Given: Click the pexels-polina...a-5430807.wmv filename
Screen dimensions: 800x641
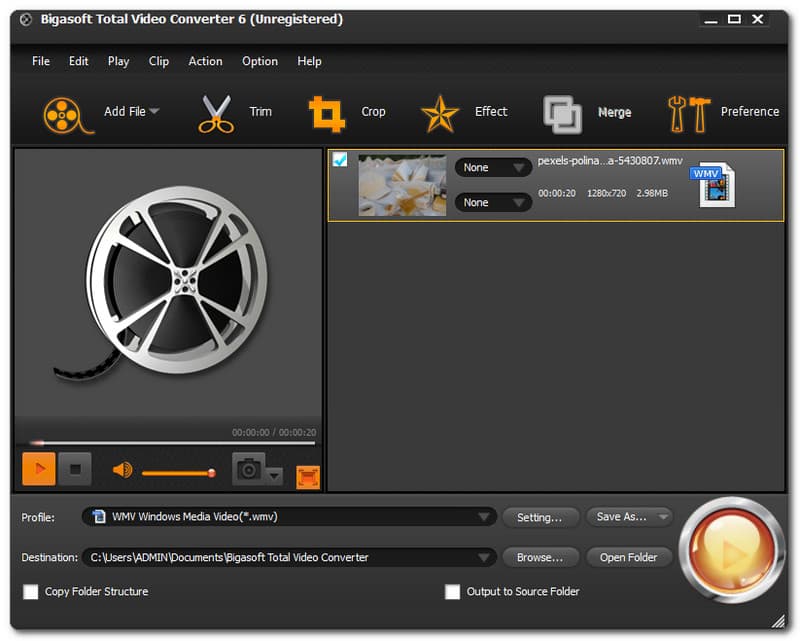Looking at the screenshot, I should pos(610,160).
